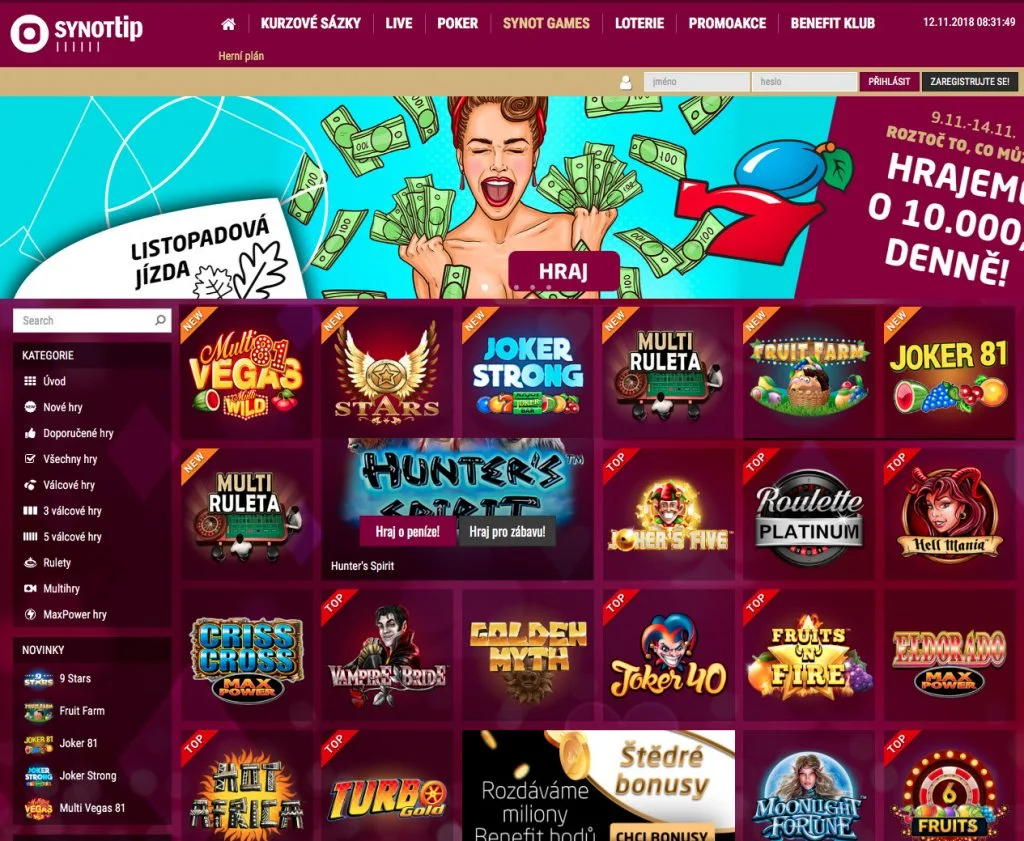
Task: Select the Multihry camera icon
Action: [x=30, y=588]
